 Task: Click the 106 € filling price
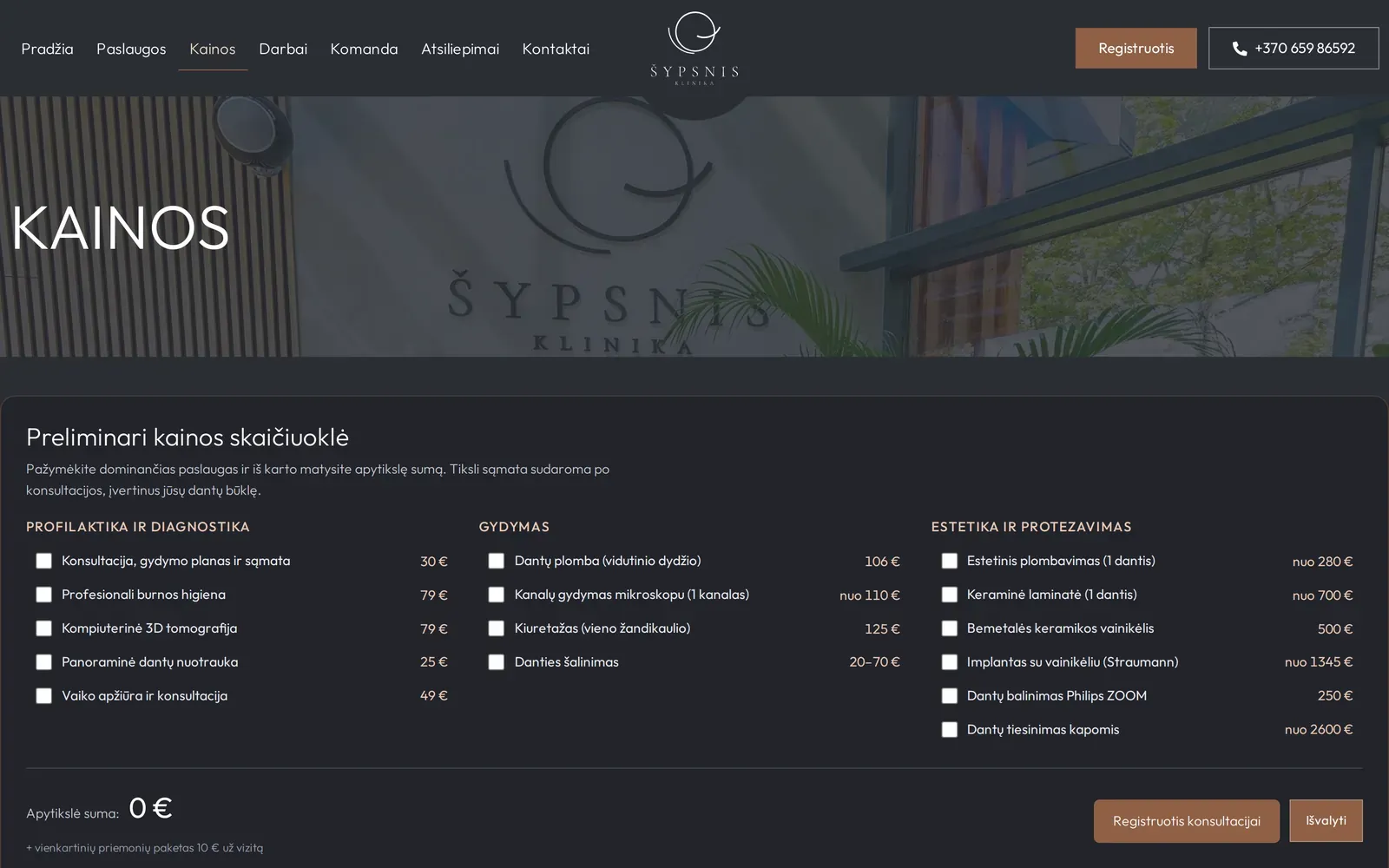tap(882, 562)
